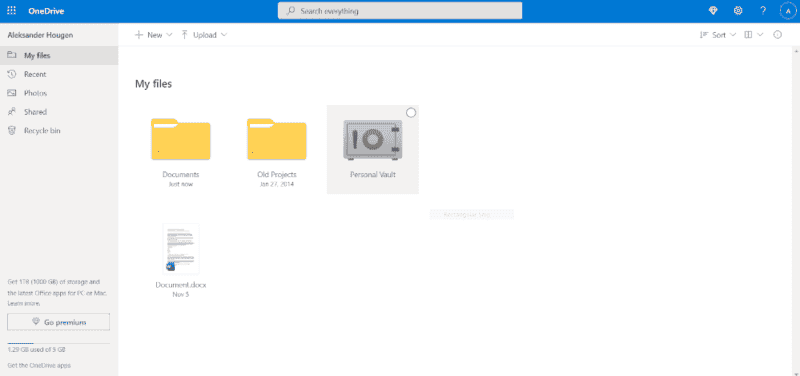
Task: Open the help question mark icon
Action: (x=763, y=11)
